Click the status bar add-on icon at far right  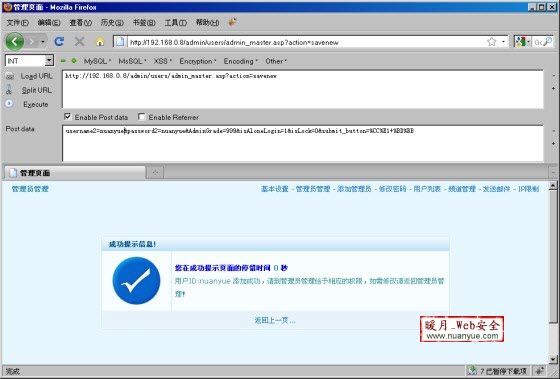click(x=540, y=371)
